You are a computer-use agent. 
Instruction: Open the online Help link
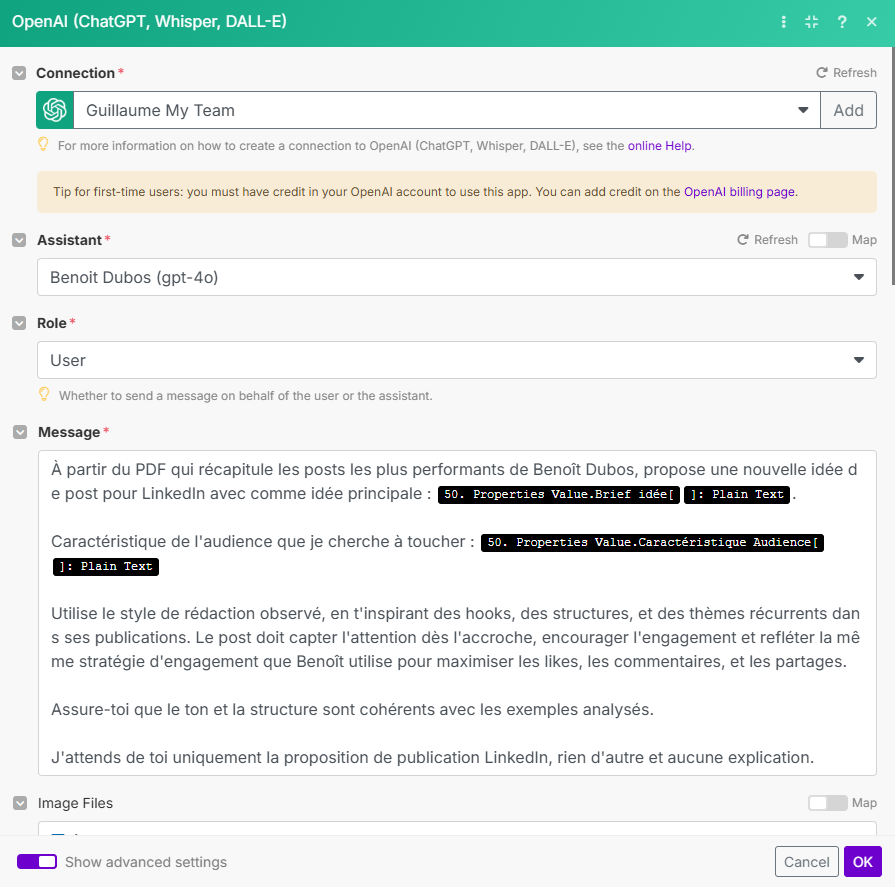click(659, 146)
